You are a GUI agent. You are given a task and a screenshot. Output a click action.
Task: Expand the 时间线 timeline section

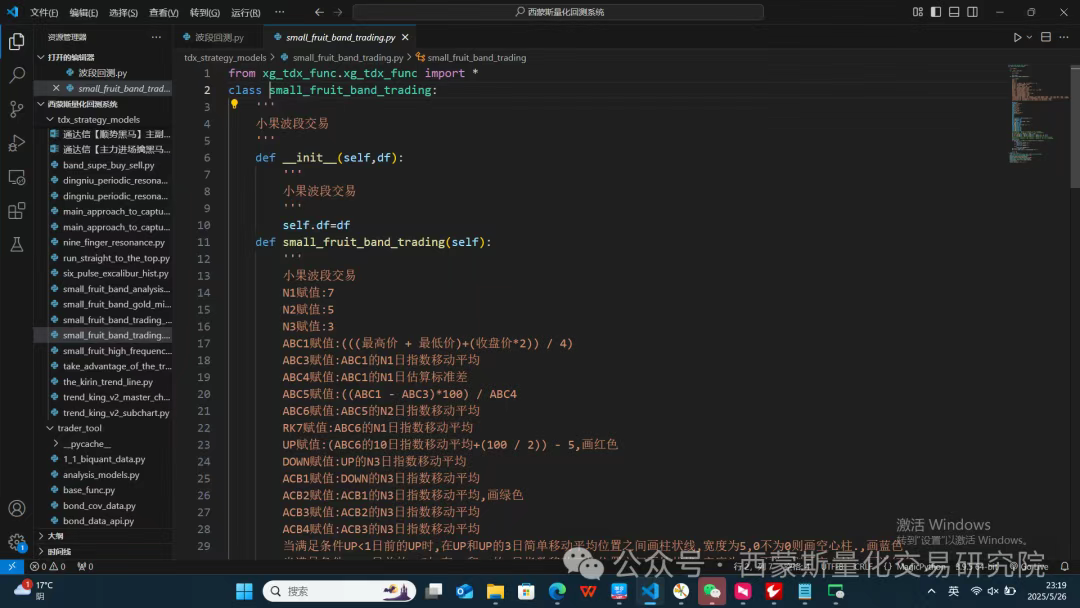coord(103,552)
